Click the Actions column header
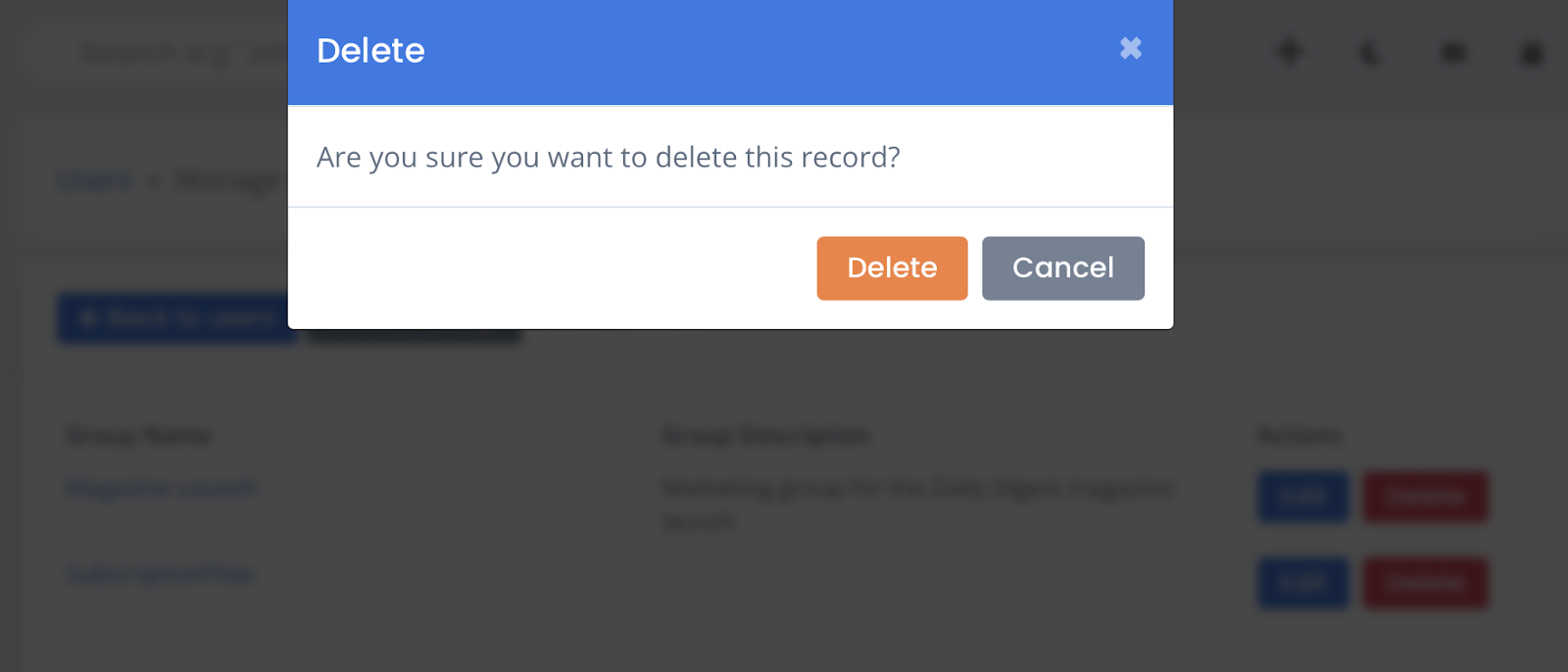The height and width of the screenshot is (672, 1568). 1299,435
